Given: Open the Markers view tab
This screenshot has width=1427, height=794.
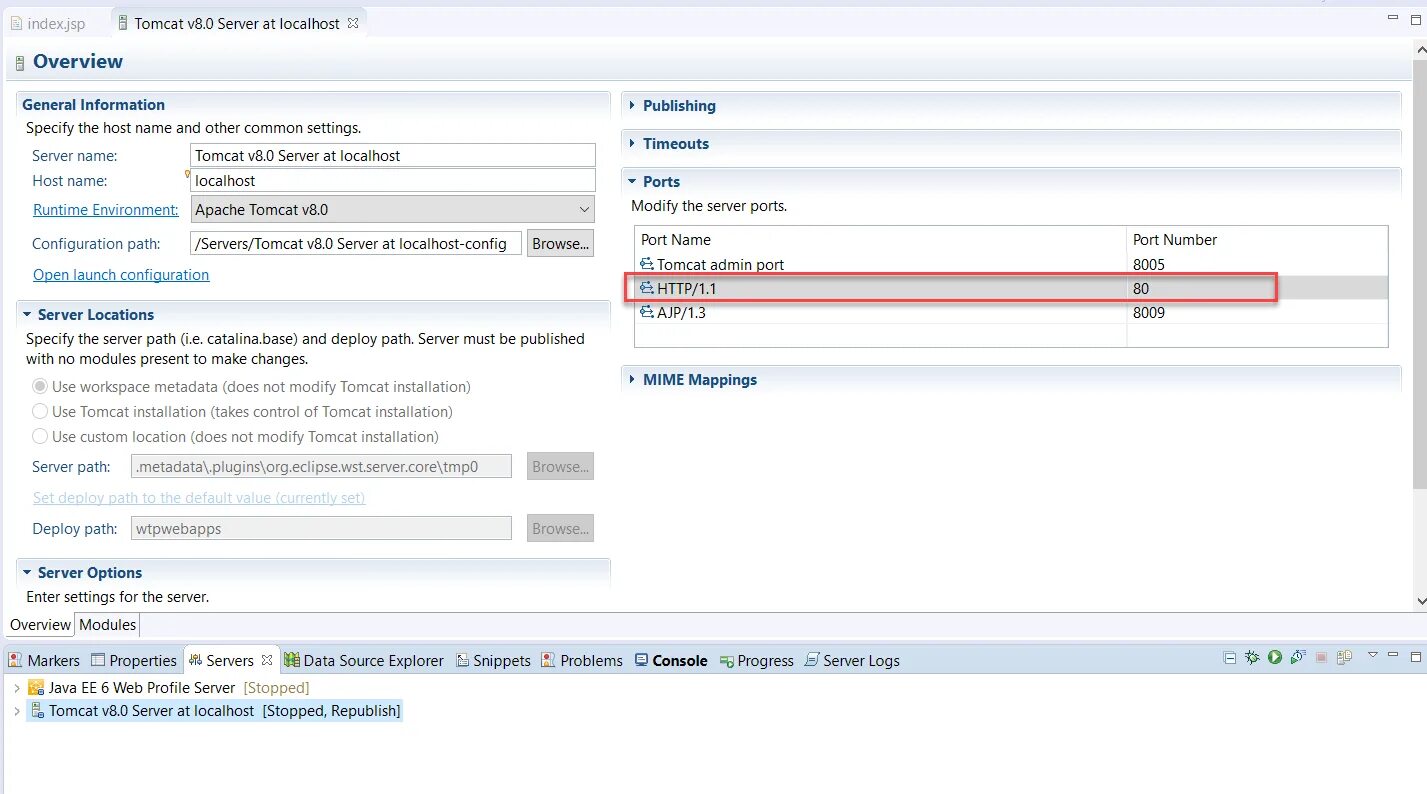Looking at the screenshot, I should coord(44,661).
